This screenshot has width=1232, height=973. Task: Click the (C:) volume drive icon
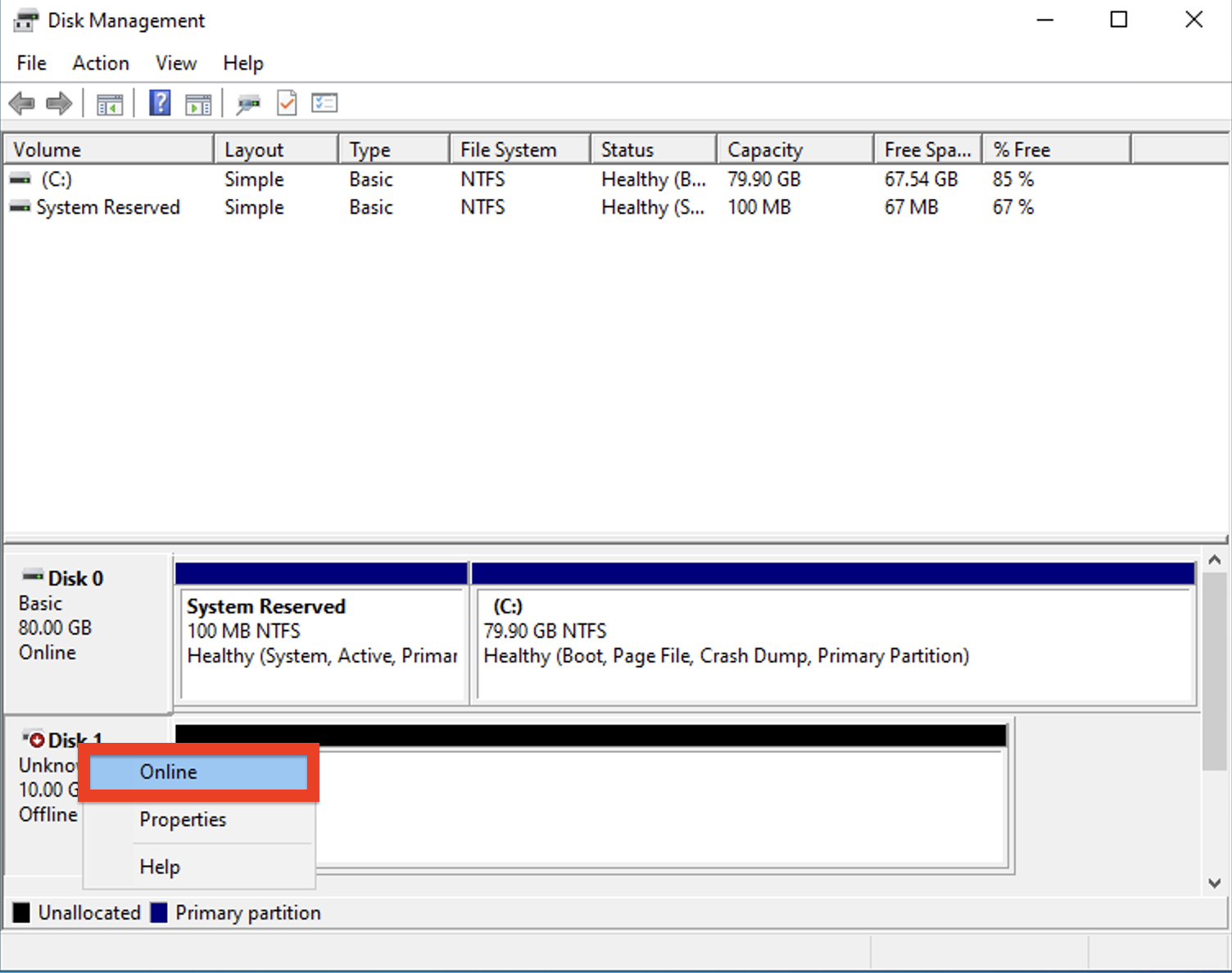point(20,179)
